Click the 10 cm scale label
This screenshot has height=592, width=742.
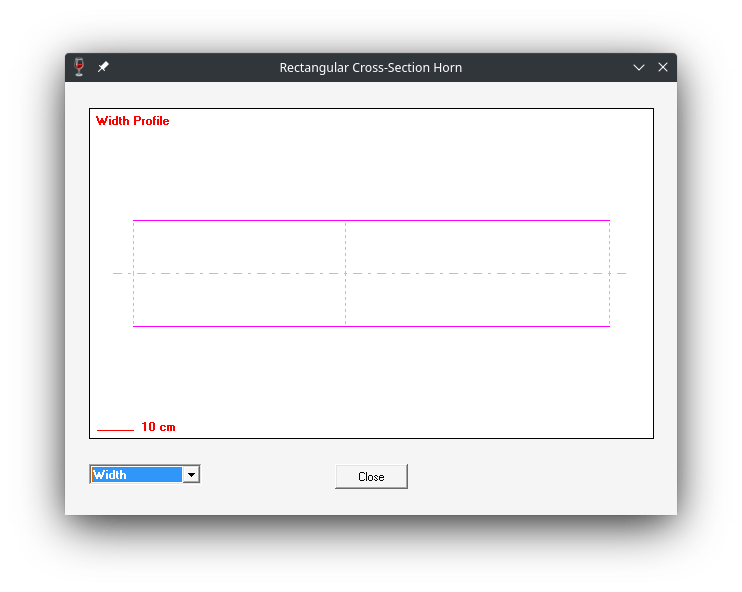click(x=159, y=427)
